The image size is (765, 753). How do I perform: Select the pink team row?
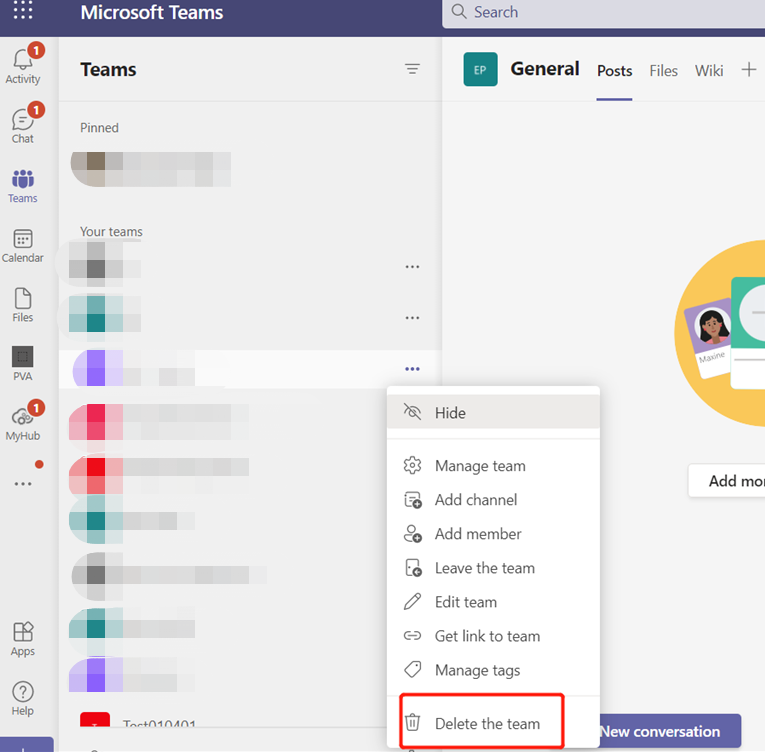pyautogui.click(x=159, y=422)
